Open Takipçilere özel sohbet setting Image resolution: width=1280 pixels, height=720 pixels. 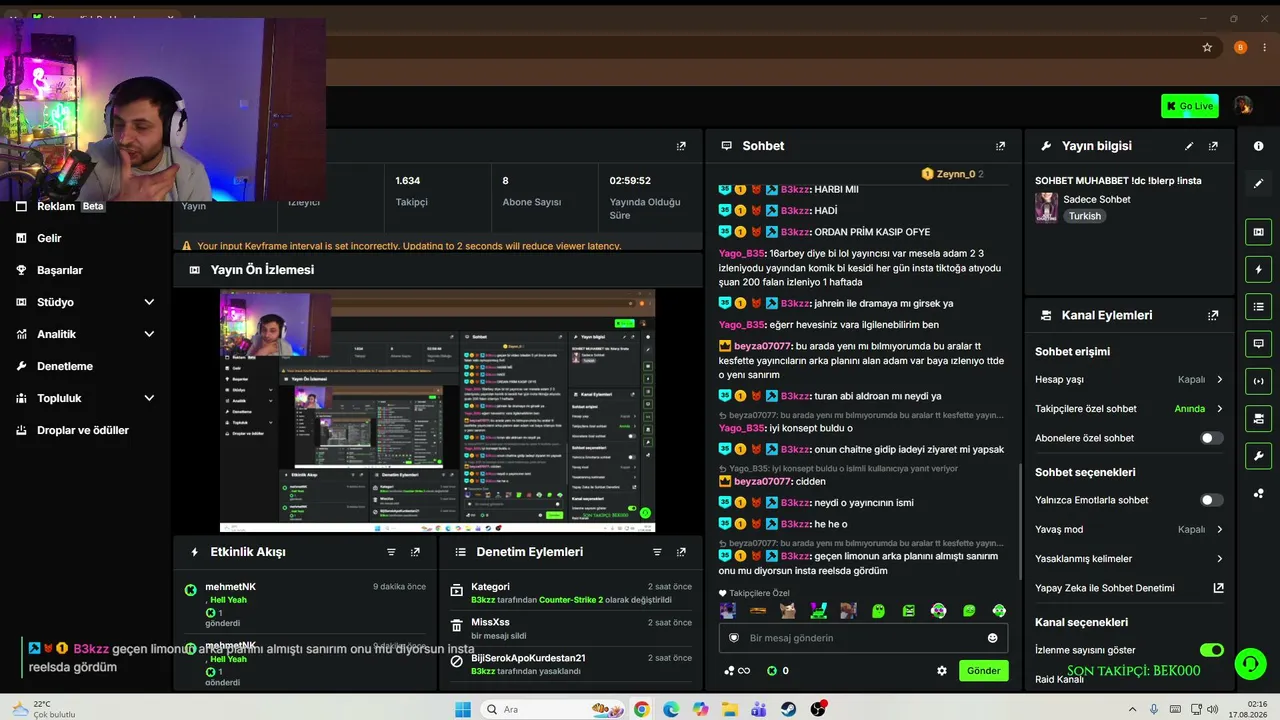(1129, 409)
